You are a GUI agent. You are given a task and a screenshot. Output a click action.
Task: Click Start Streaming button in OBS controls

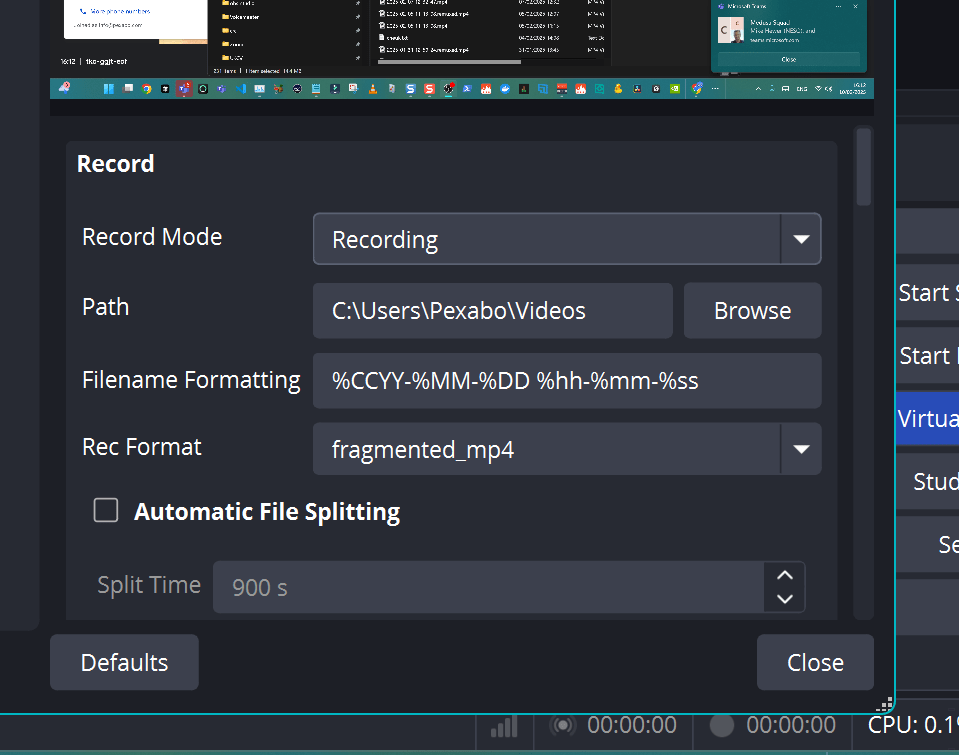click(x=928, y=292)
